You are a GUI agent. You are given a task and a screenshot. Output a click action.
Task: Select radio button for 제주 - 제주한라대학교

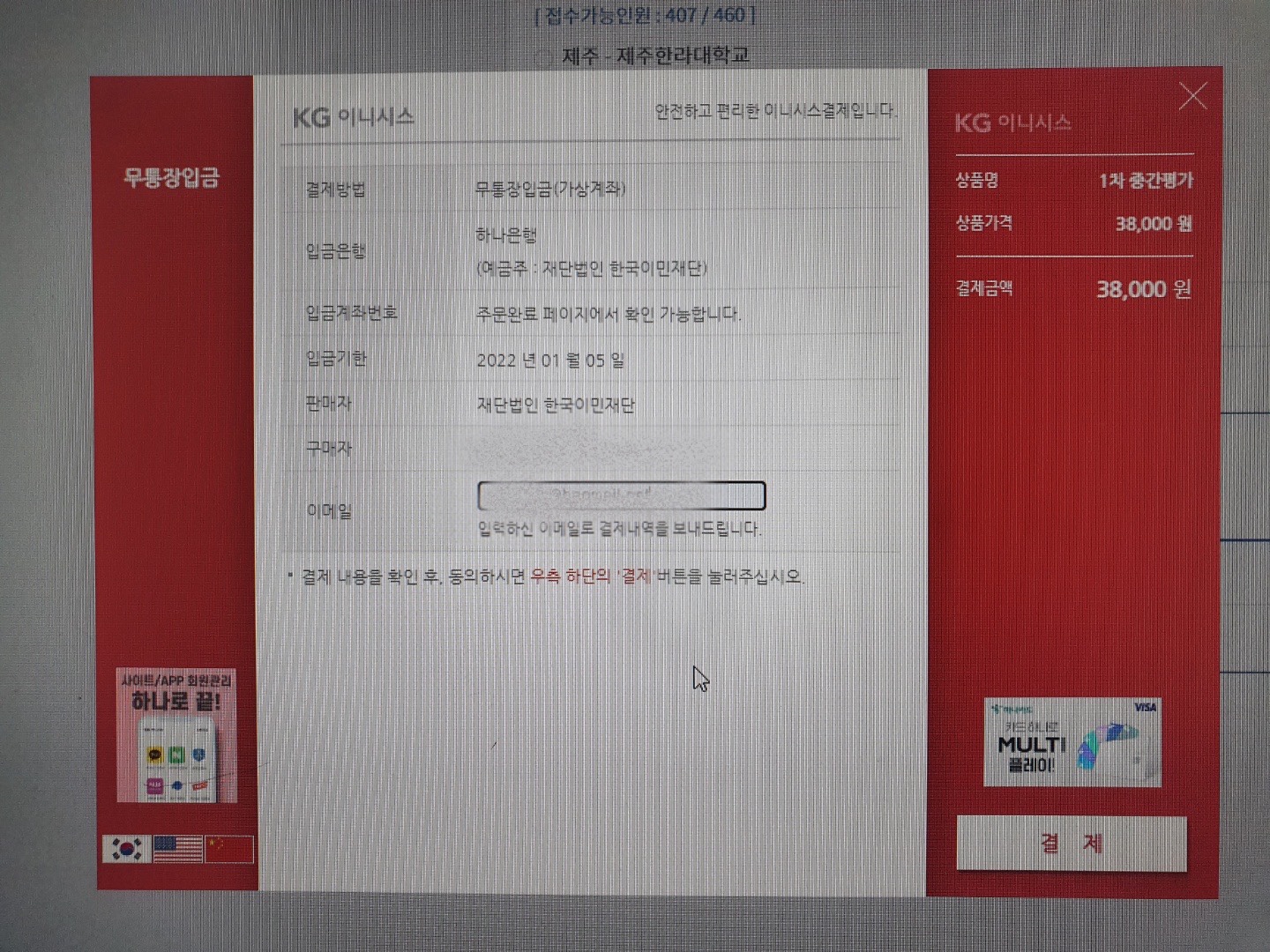(x=545, y=57)
